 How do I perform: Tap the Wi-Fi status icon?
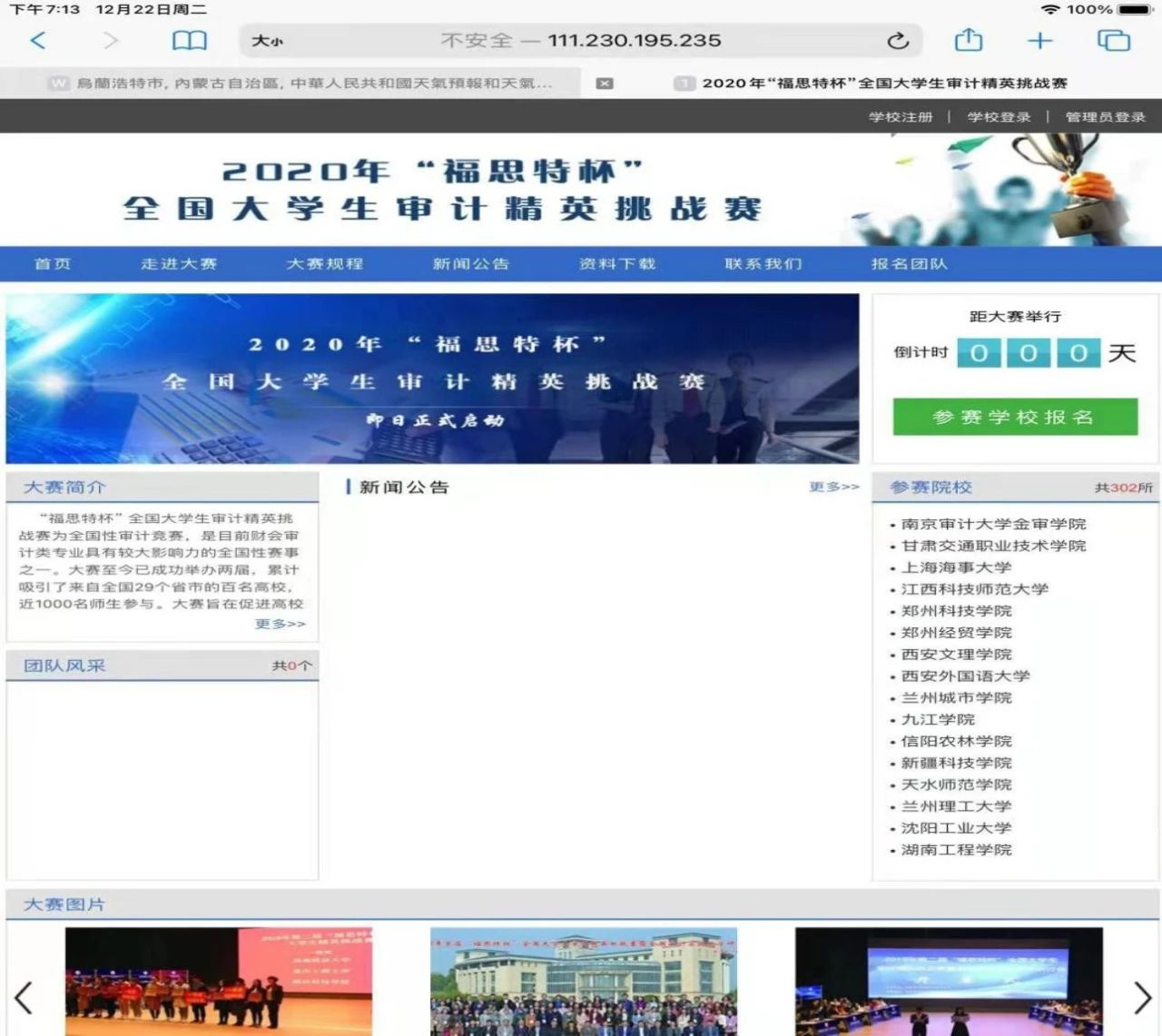click(1051, 9)
